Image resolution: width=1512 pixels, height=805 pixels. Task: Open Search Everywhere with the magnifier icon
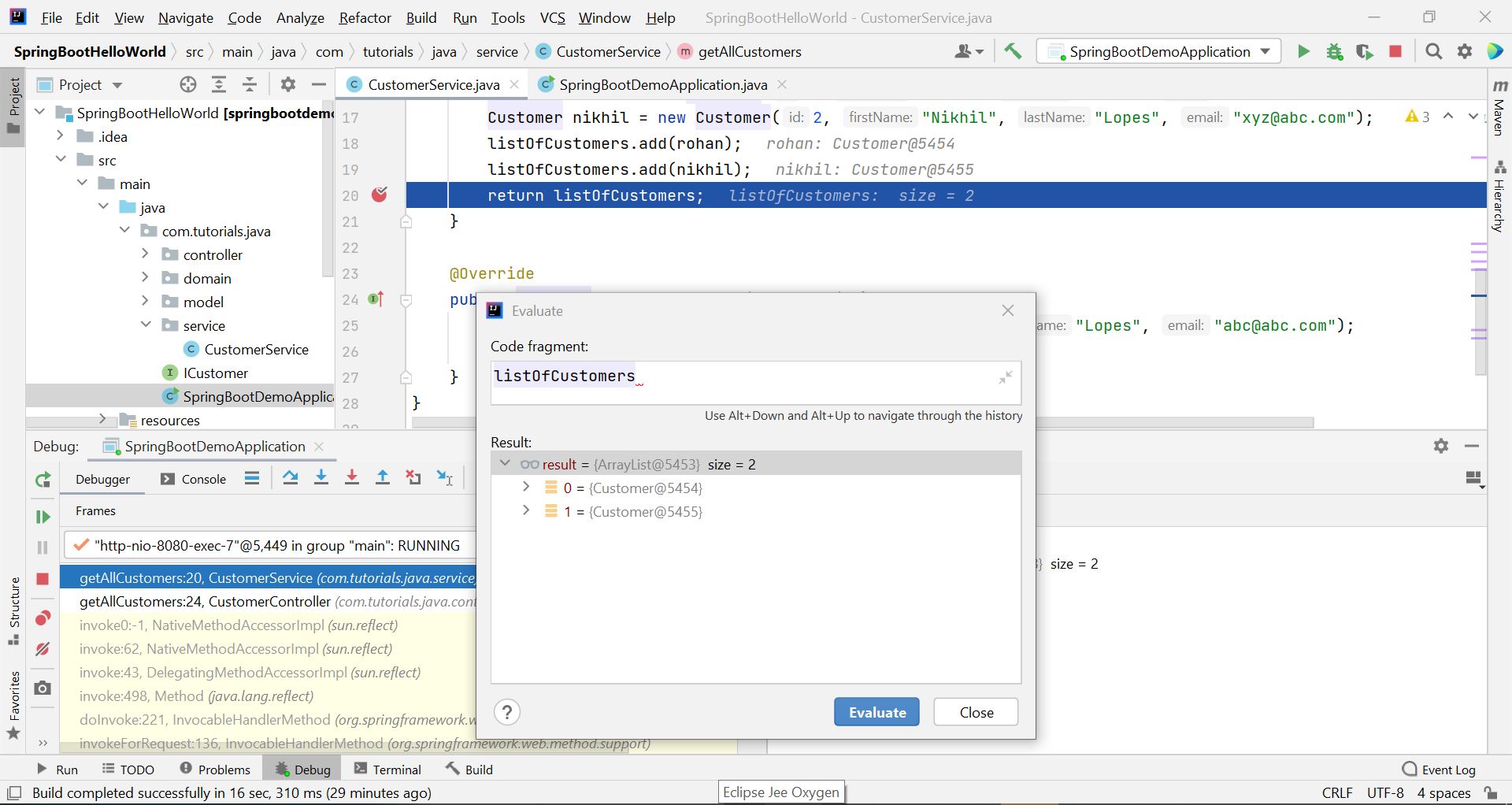[x=1433, y=51]
